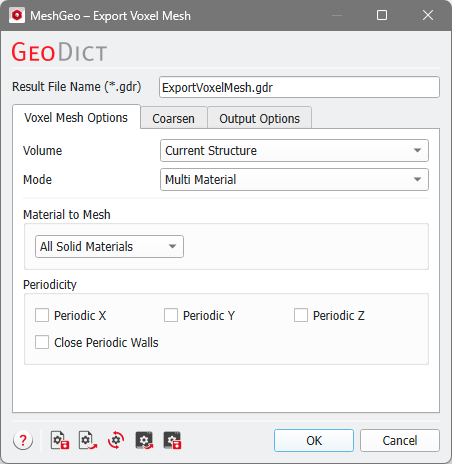Click the Result File Name input field

299,87
